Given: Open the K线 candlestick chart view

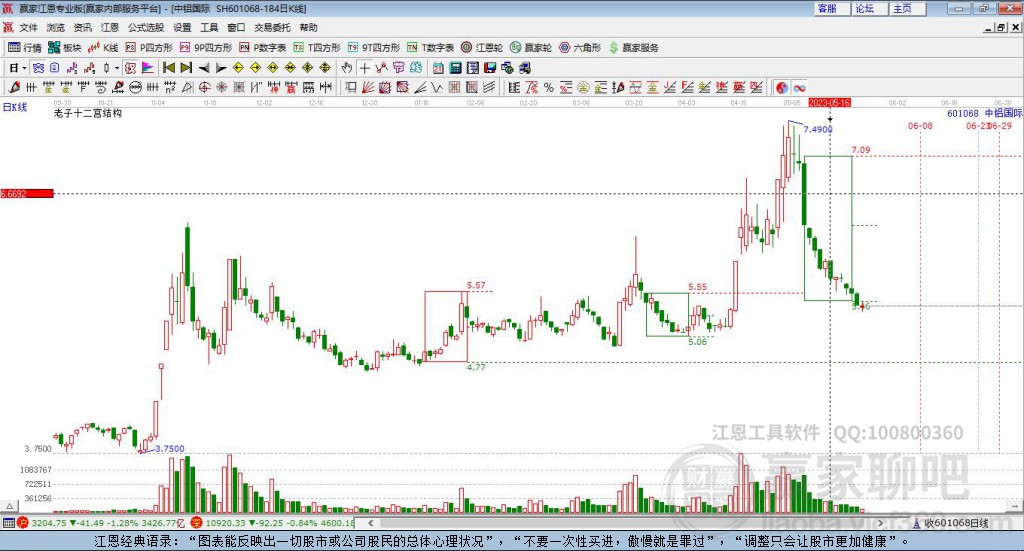Looking at the screenshot, I should click(103, 48).
